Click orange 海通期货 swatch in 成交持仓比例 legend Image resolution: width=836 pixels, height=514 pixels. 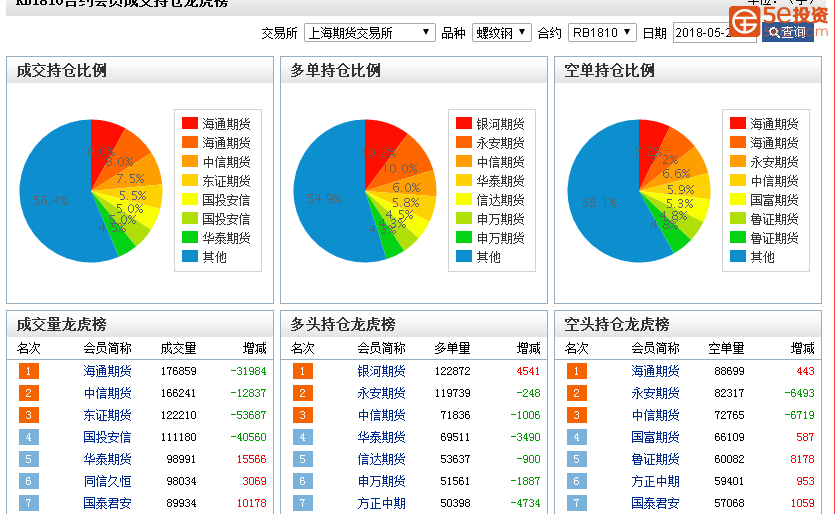coord(190,142)
